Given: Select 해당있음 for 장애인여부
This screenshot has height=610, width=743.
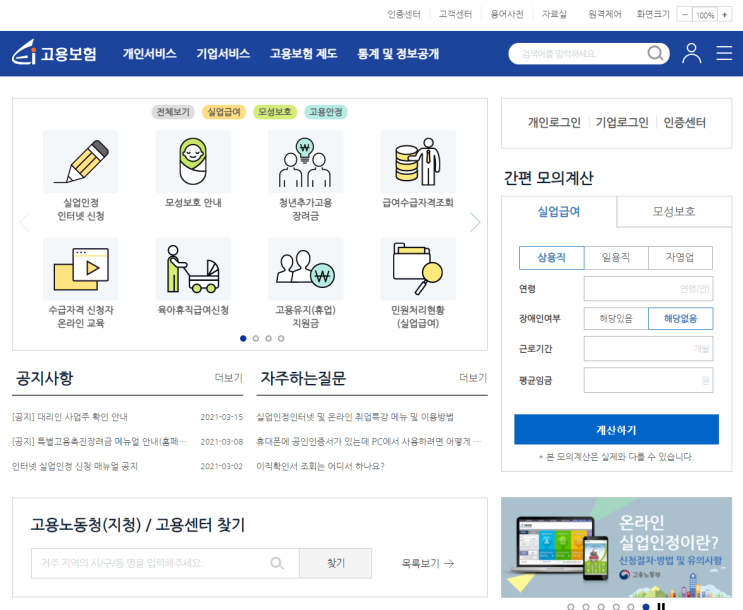Looking at the screenshot, I should coord(616,319).
